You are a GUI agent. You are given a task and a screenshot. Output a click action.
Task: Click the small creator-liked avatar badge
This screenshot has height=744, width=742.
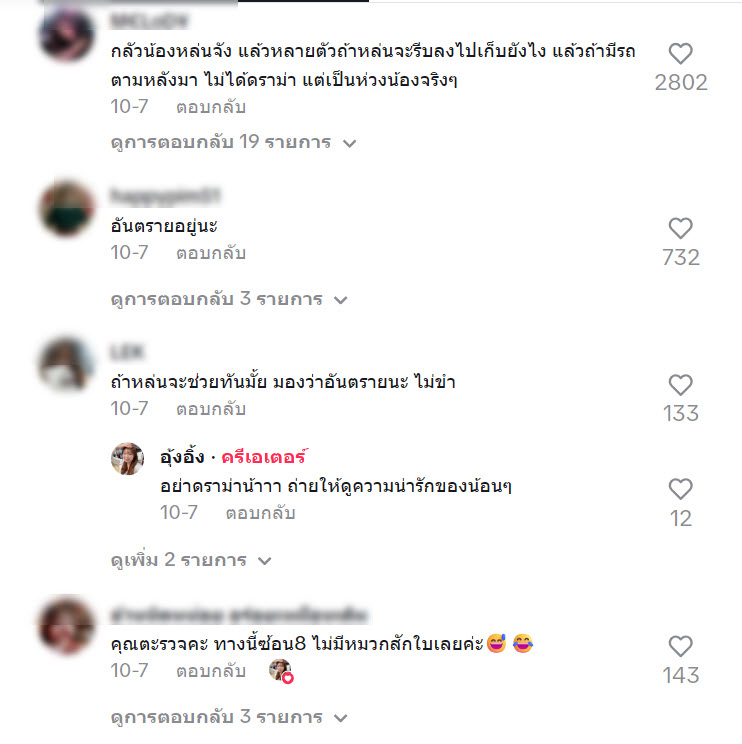tap(281, 671)
